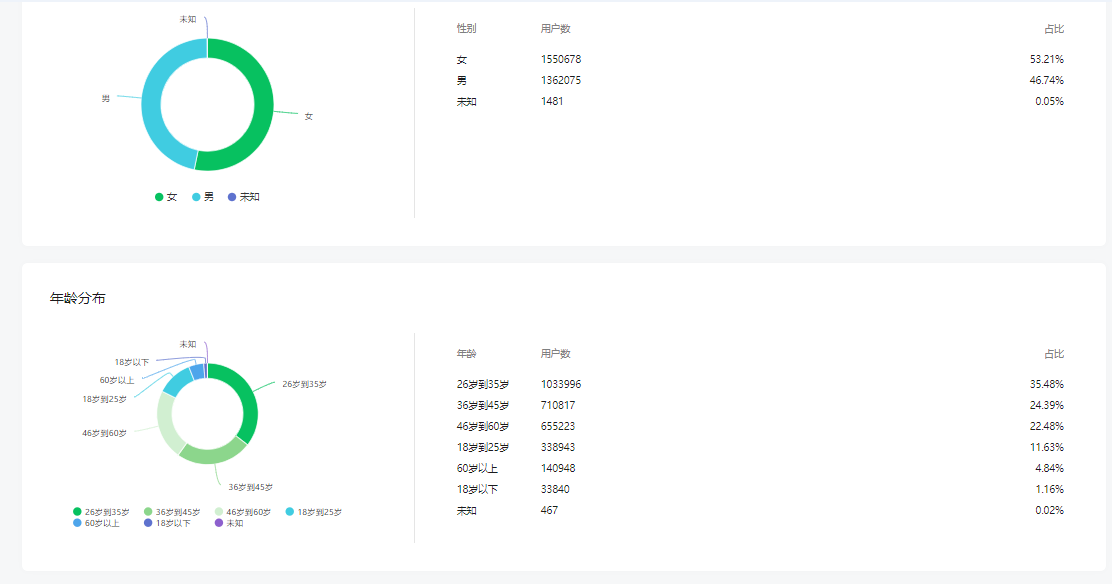This screenshot has width=1112, height=584.
Task: Click the 男 callout label beside gender donut
Action: 106,99
